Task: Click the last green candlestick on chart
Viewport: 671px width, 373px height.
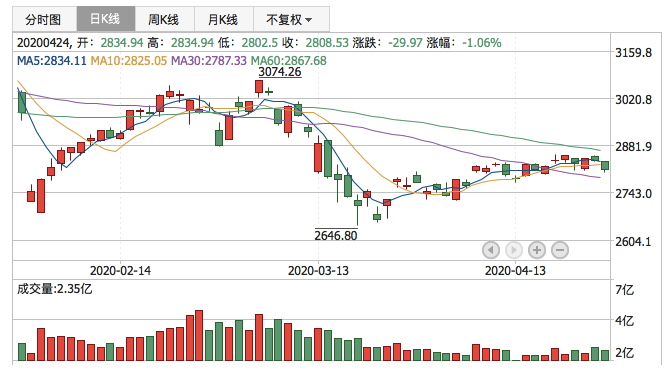Action: pyautogui.click(x=605, y=166)
